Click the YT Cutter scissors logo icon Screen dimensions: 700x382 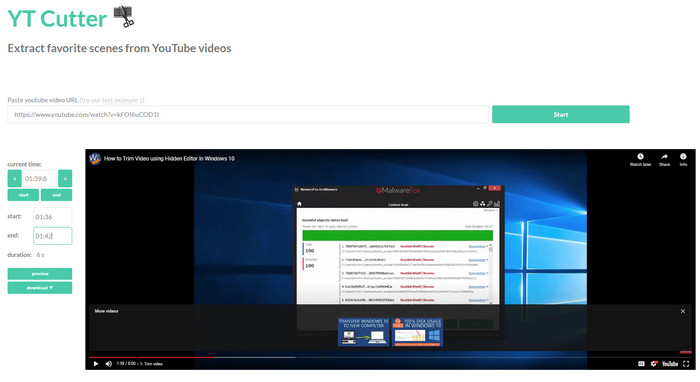click(124, 17)
